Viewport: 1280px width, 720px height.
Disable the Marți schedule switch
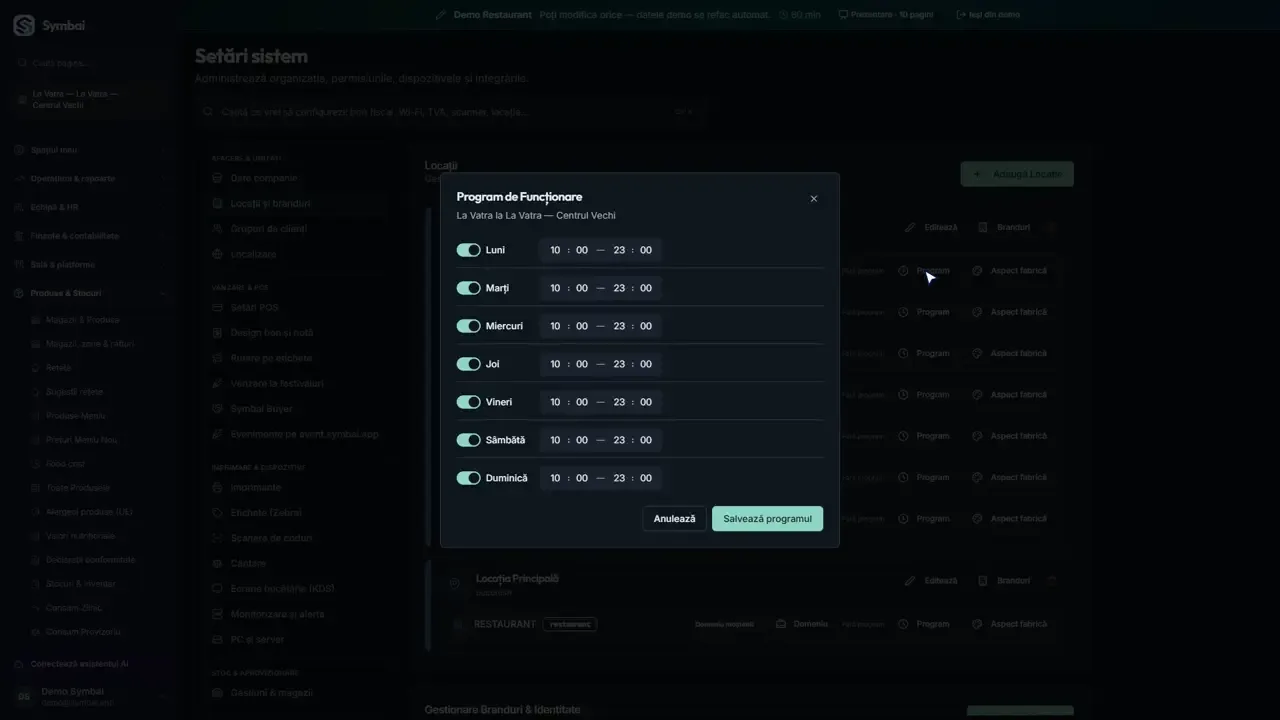tap(468, 288)
